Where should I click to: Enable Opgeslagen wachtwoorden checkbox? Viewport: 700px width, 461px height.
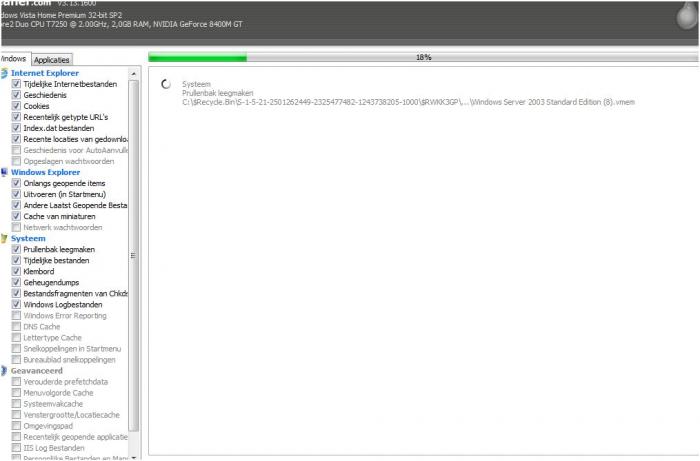coord(17,161)
